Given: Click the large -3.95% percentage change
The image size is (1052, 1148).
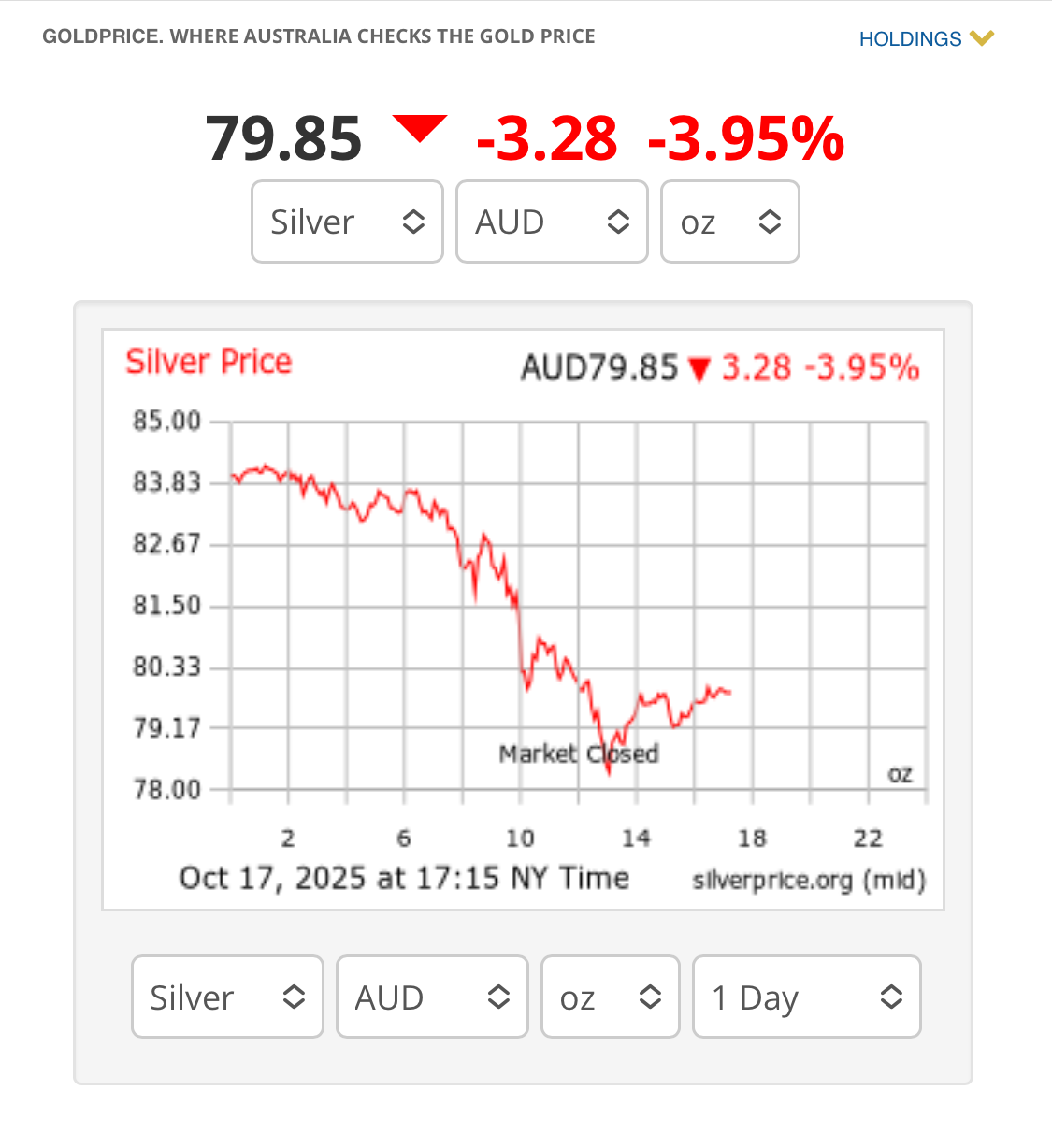Looking at the screenshot, I should [745, 138].
